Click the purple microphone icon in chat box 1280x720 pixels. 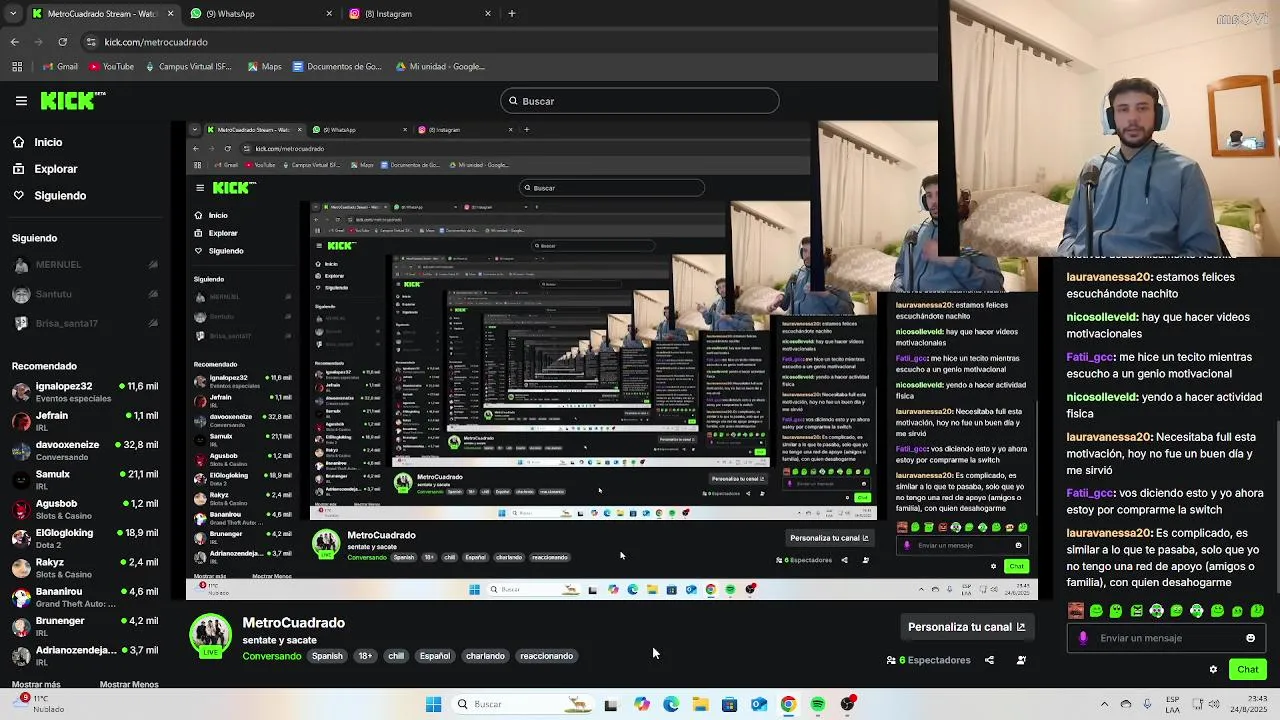1083,638
